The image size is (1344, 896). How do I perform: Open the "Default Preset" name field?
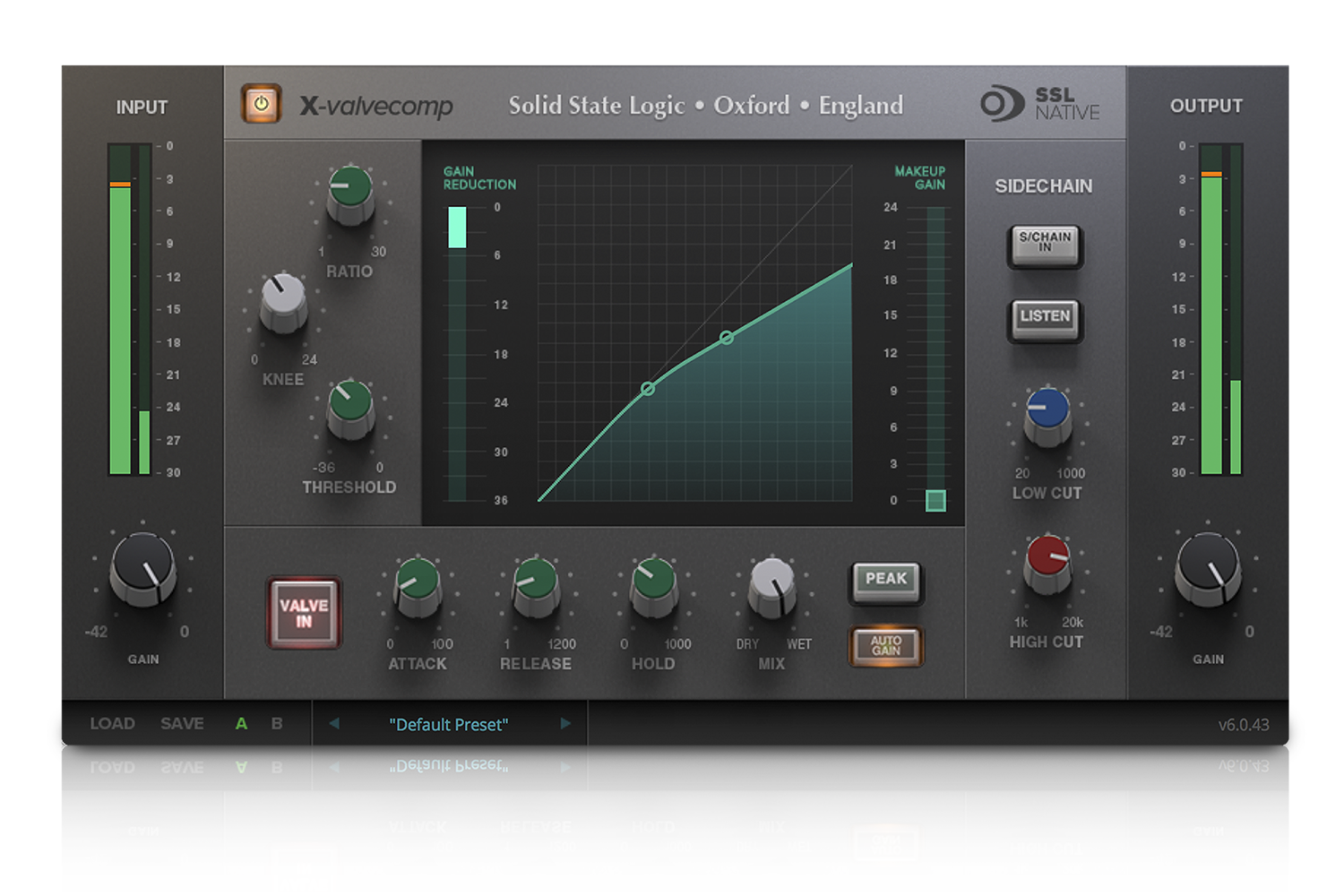(x=450, y=724)
